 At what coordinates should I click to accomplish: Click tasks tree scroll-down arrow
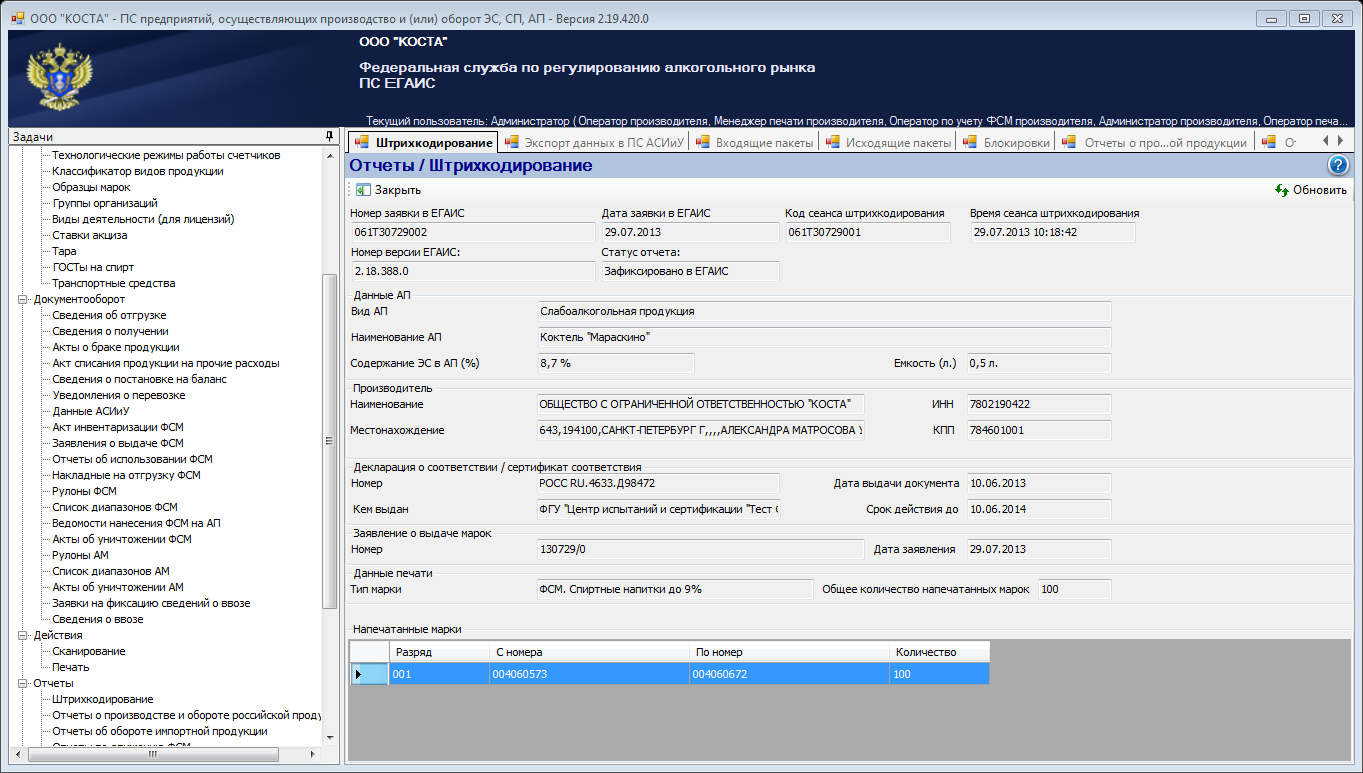(x=331, y=738)
